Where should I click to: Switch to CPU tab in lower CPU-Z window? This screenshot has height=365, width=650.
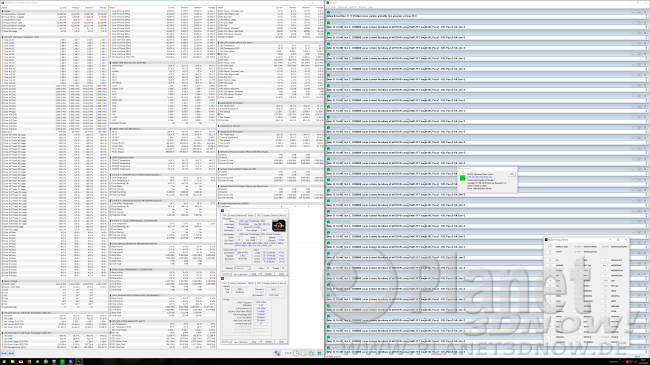225,283
